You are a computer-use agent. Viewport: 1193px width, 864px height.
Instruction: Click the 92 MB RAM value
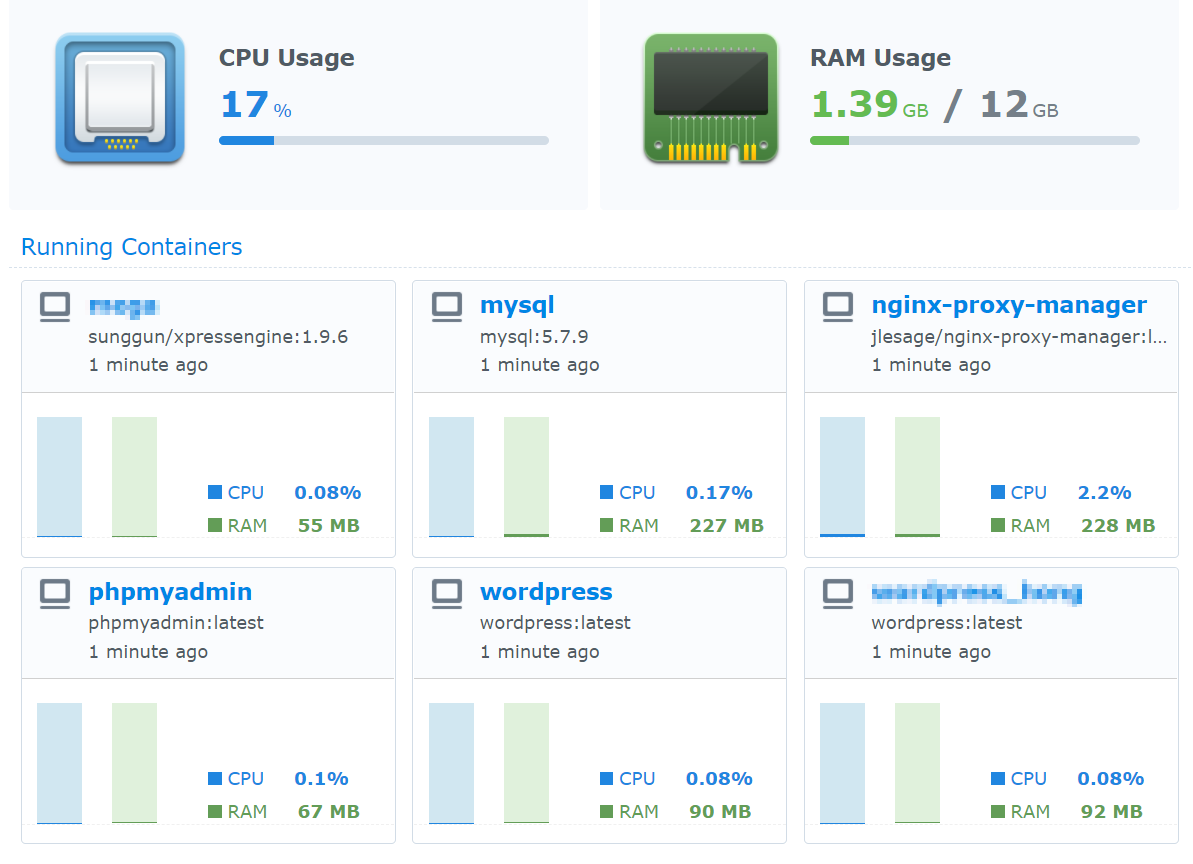[1112, 812]
